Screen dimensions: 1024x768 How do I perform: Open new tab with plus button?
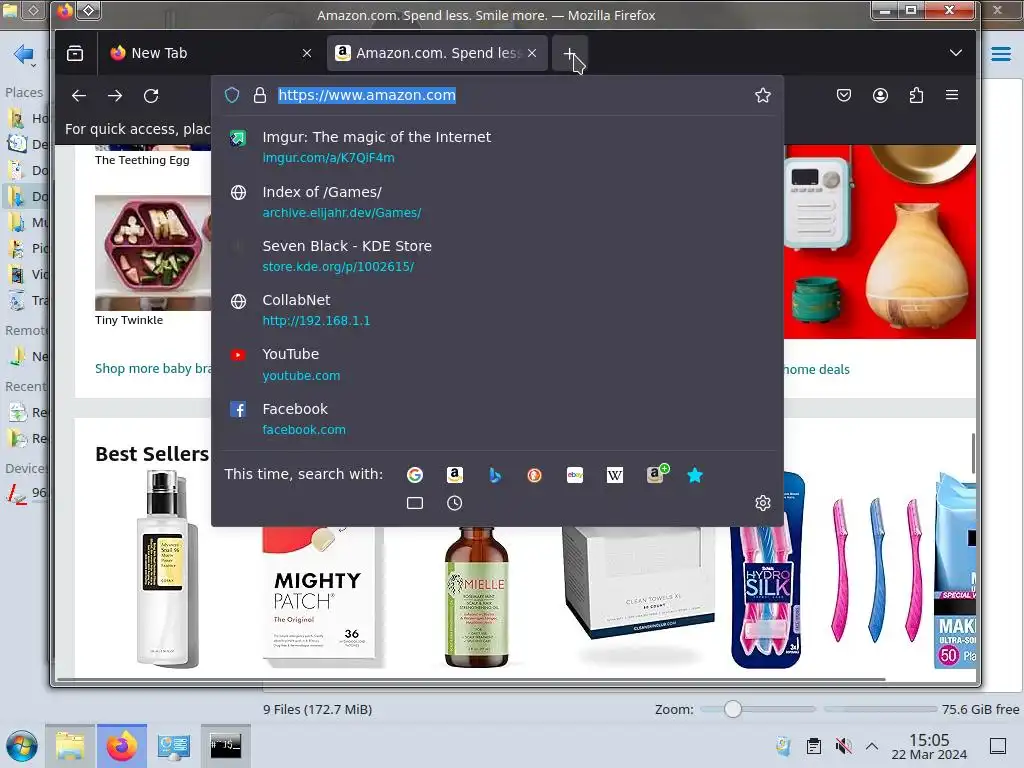(569, 53)
